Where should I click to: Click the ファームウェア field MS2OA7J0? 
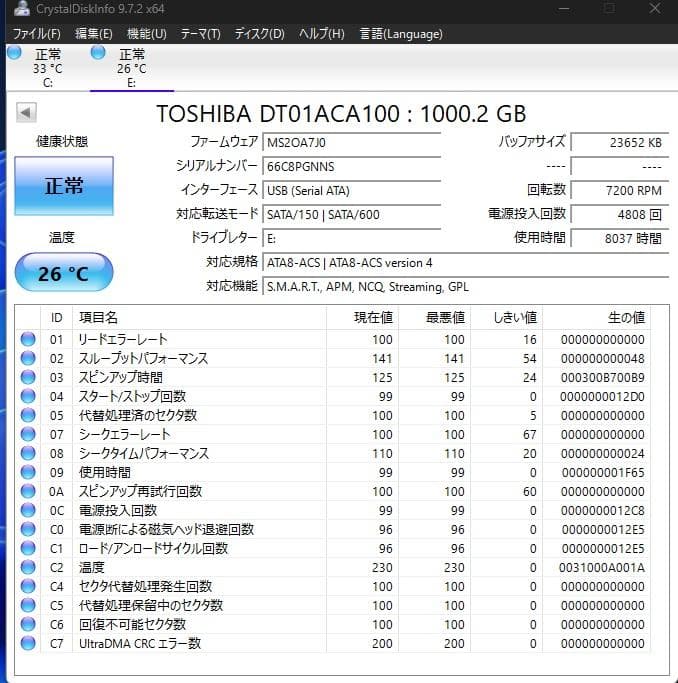351,142
